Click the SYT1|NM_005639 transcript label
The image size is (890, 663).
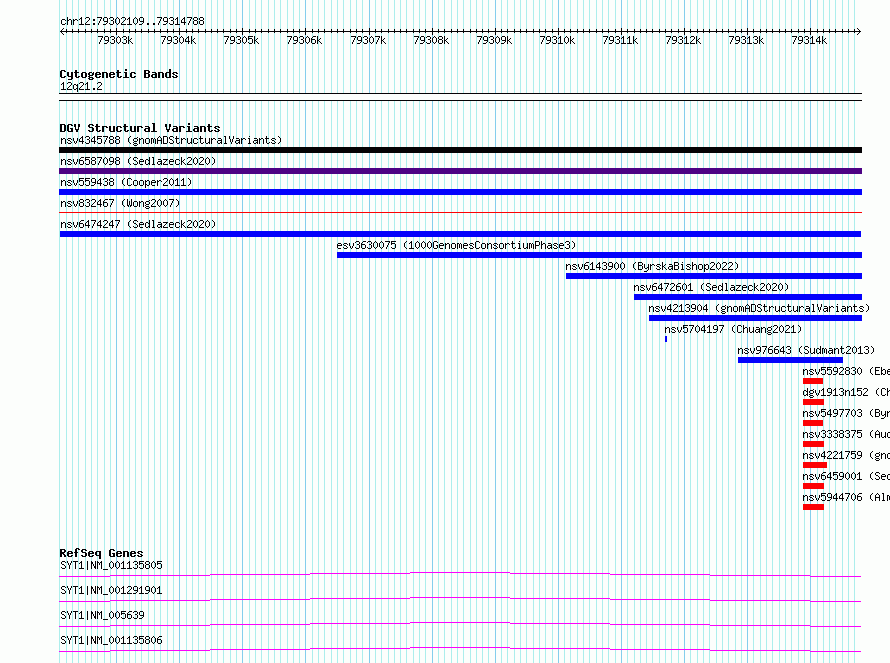click(x=102, y=615)
